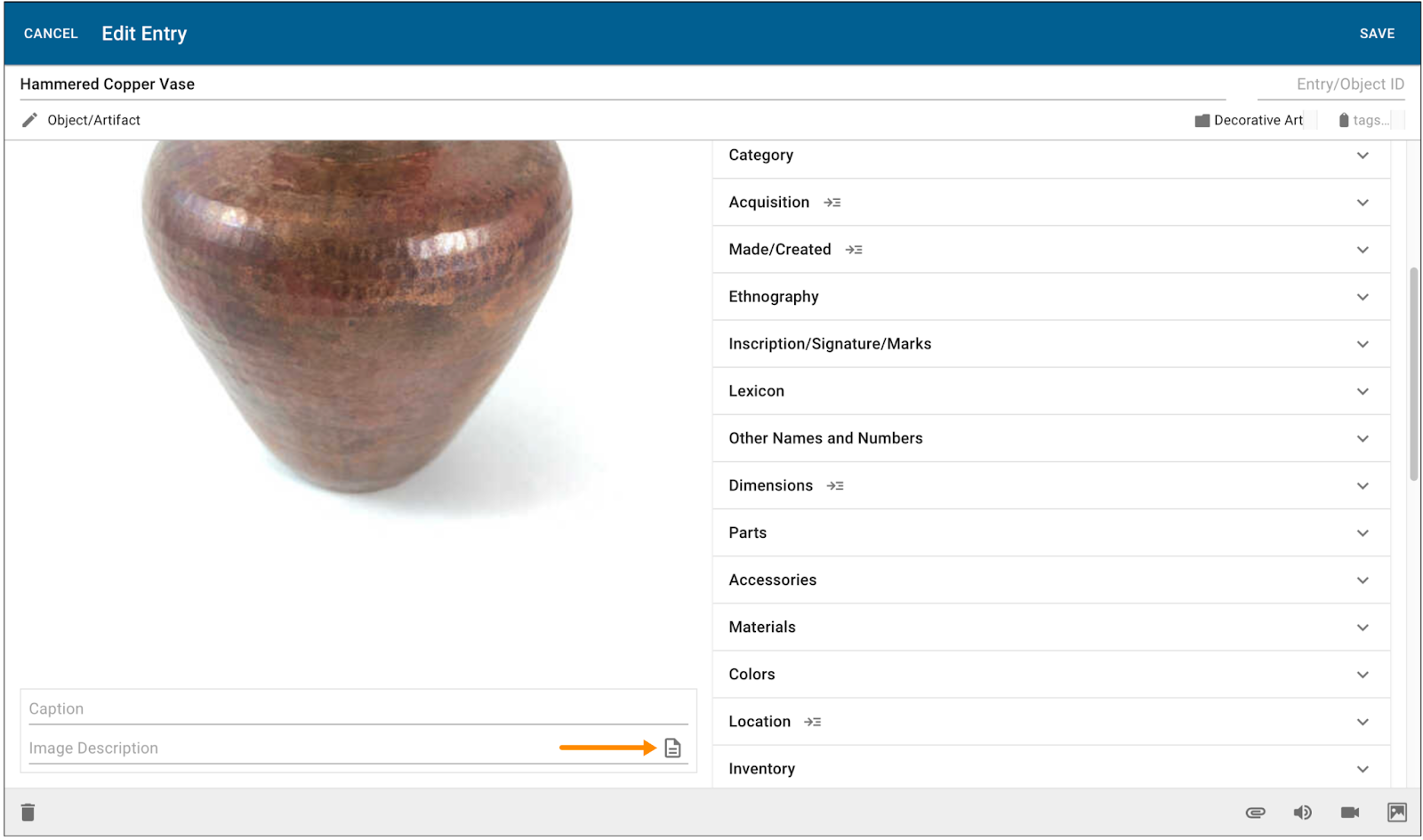The width and height of the screenshot is (1423, 840).
Task: Click the Made/Created field-jump icon
Action: [x=854, y=250]
